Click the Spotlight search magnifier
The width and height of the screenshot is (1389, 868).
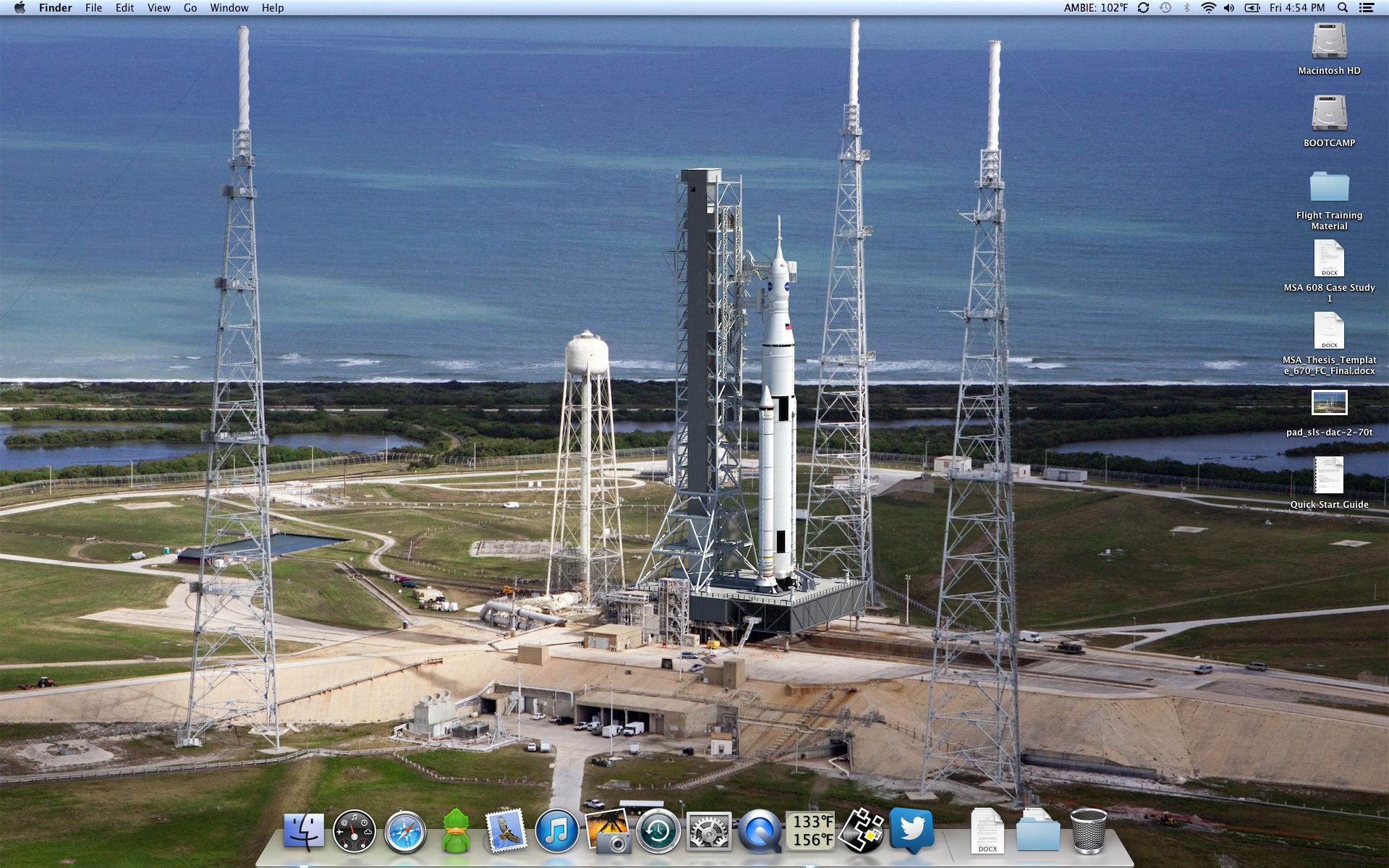pos(1343,8)
